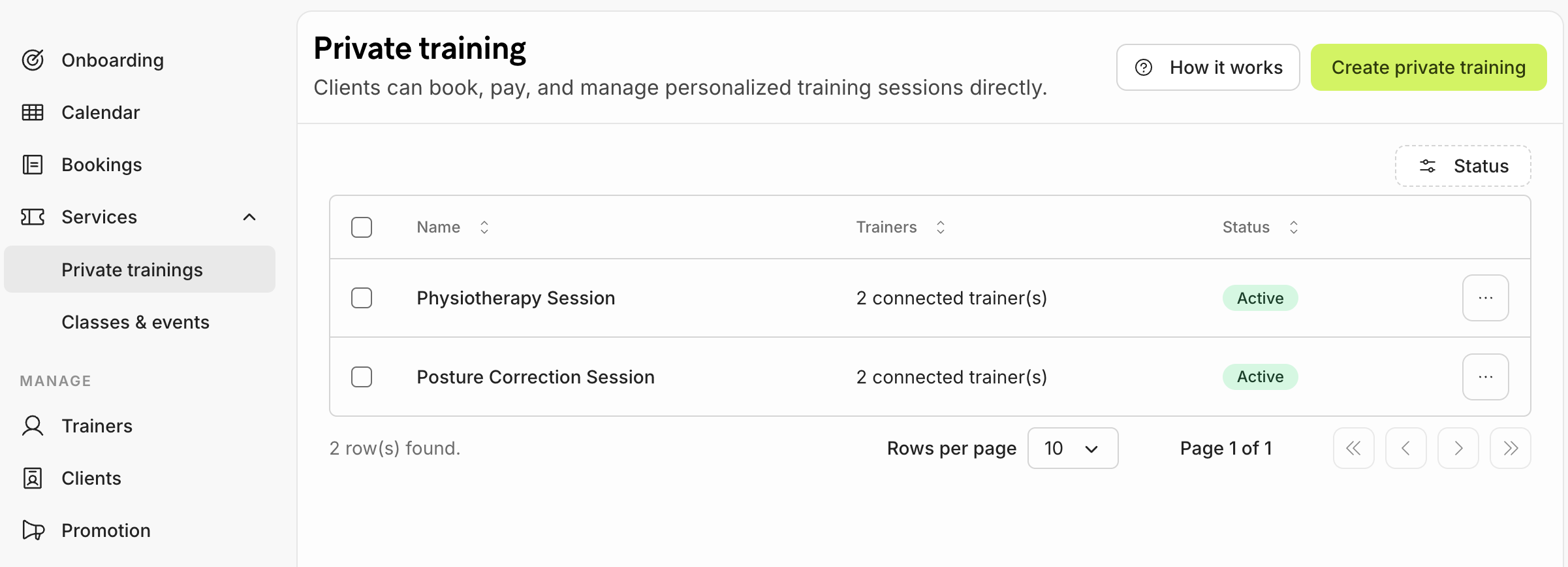Jump to the last page button
Image resolution: width=1568 pixels, height=567 pixels.
(1510, 448)
